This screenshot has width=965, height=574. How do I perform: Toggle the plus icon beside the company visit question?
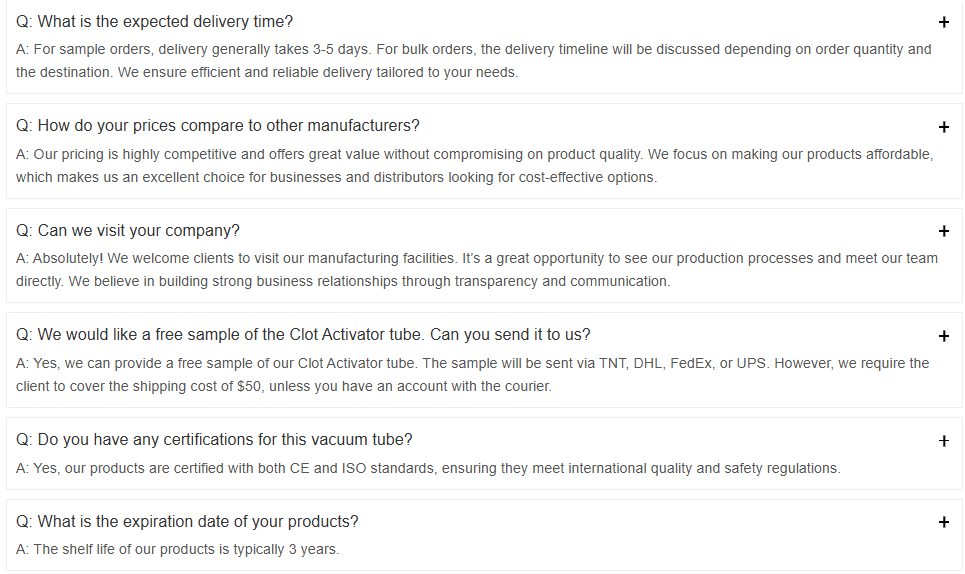[x=943, y=231]
